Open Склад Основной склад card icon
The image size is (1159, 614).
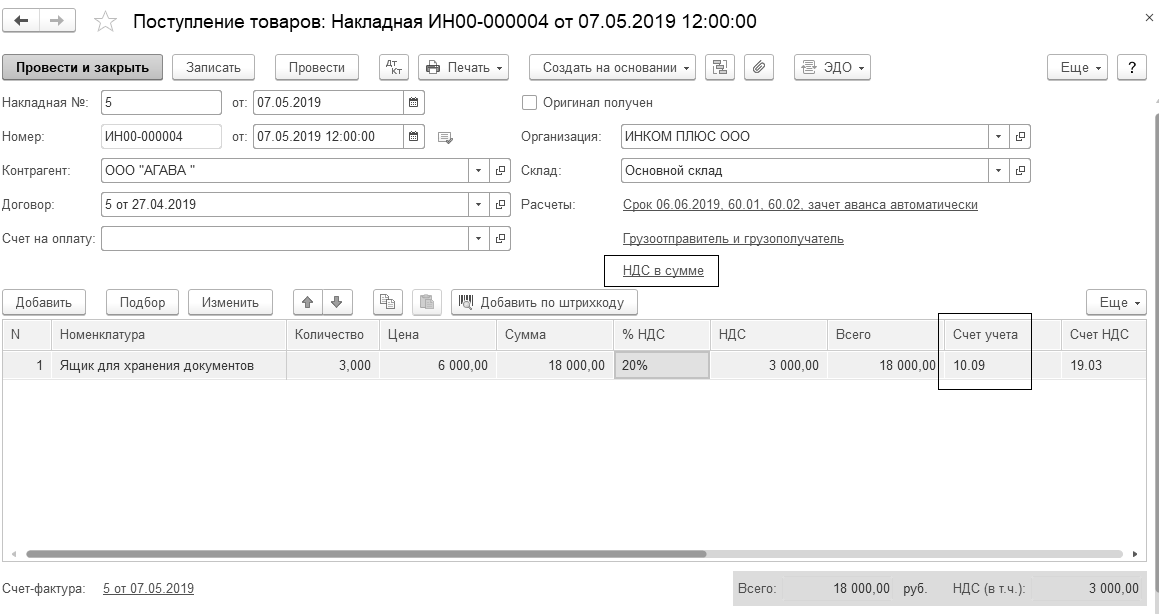tap(1020, 171)
